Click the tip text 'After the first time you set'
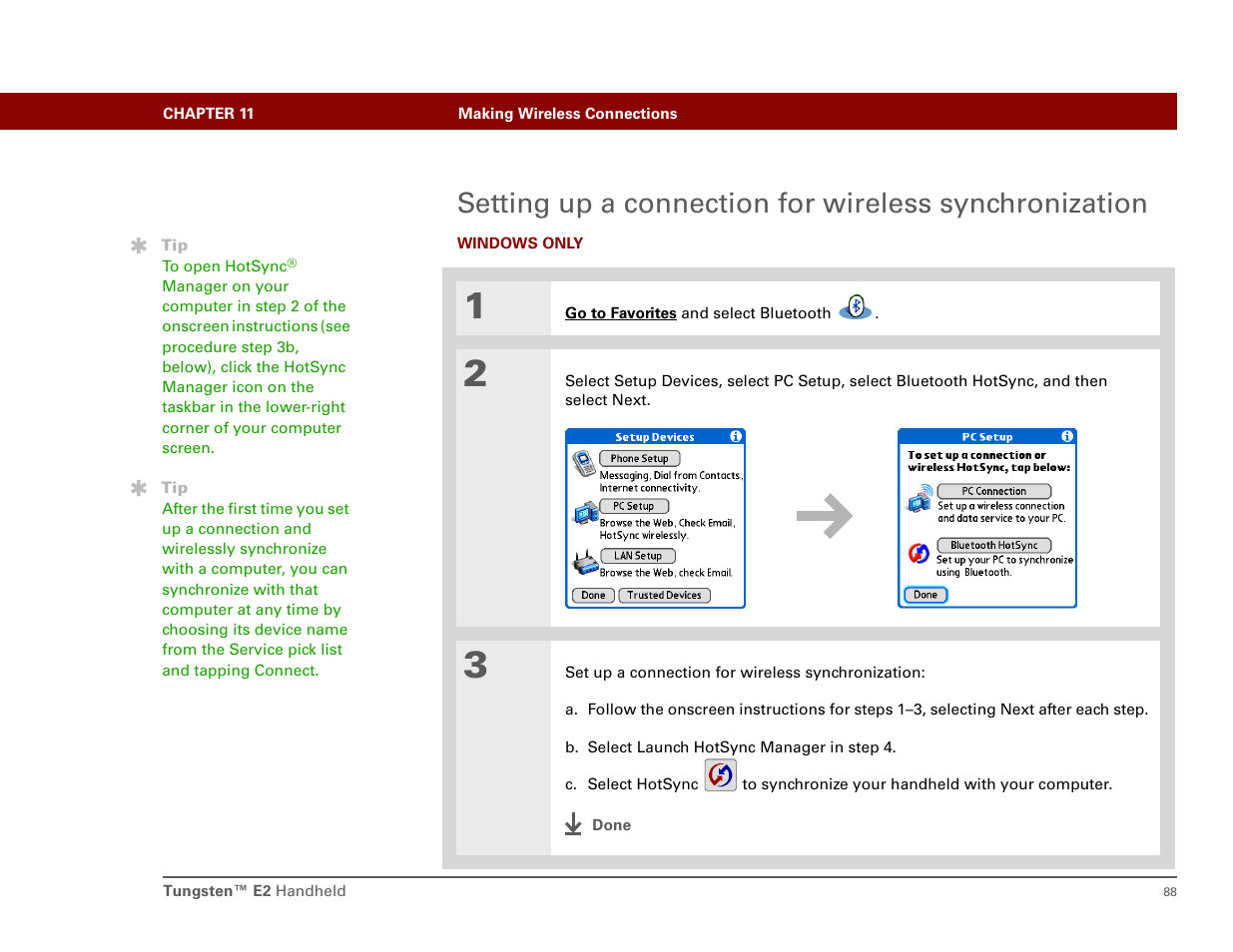The image size is (1233, 952). [256, 590]
